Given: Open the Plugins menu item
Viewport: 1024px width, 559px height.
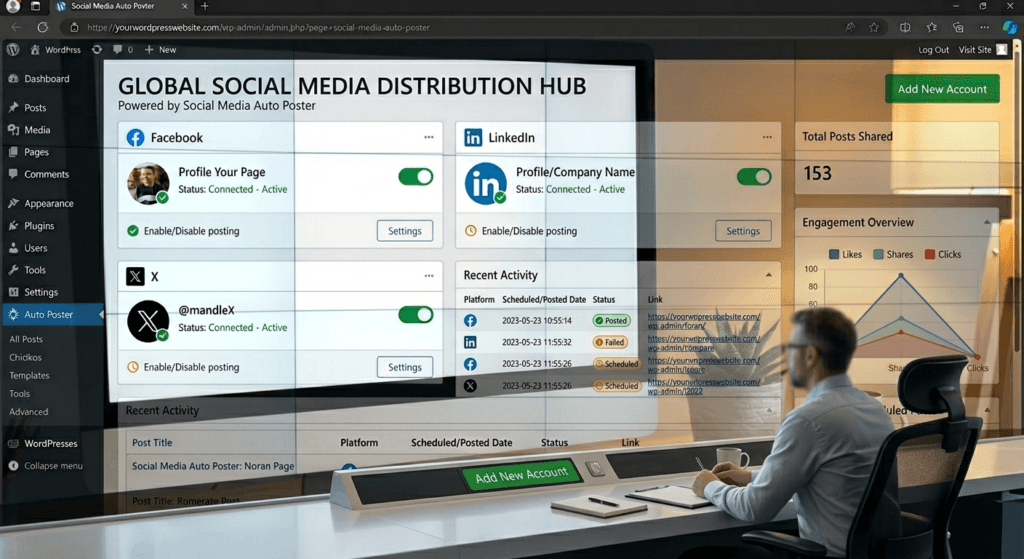Looking at the screenshot, I should 39,226.
